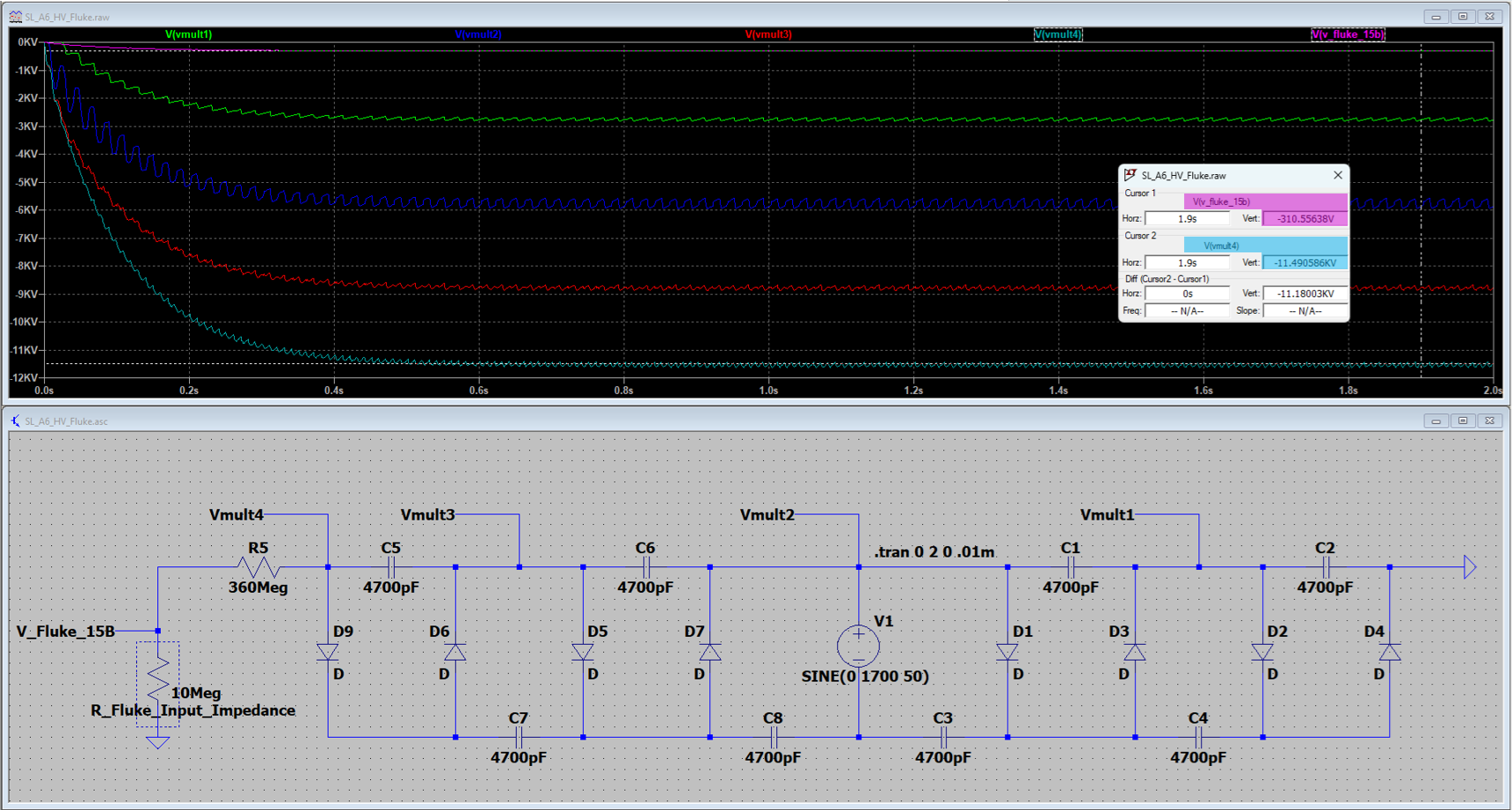Click the 4700pF value under C1
The image size is (1512, 810).
click(1071, 587)
